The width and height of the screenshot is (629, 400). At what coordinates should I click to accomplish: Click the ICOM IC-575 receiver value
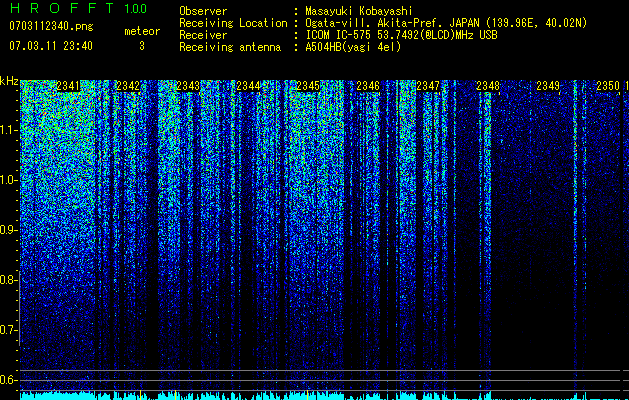pyautogui.click(x=401, y=35)
